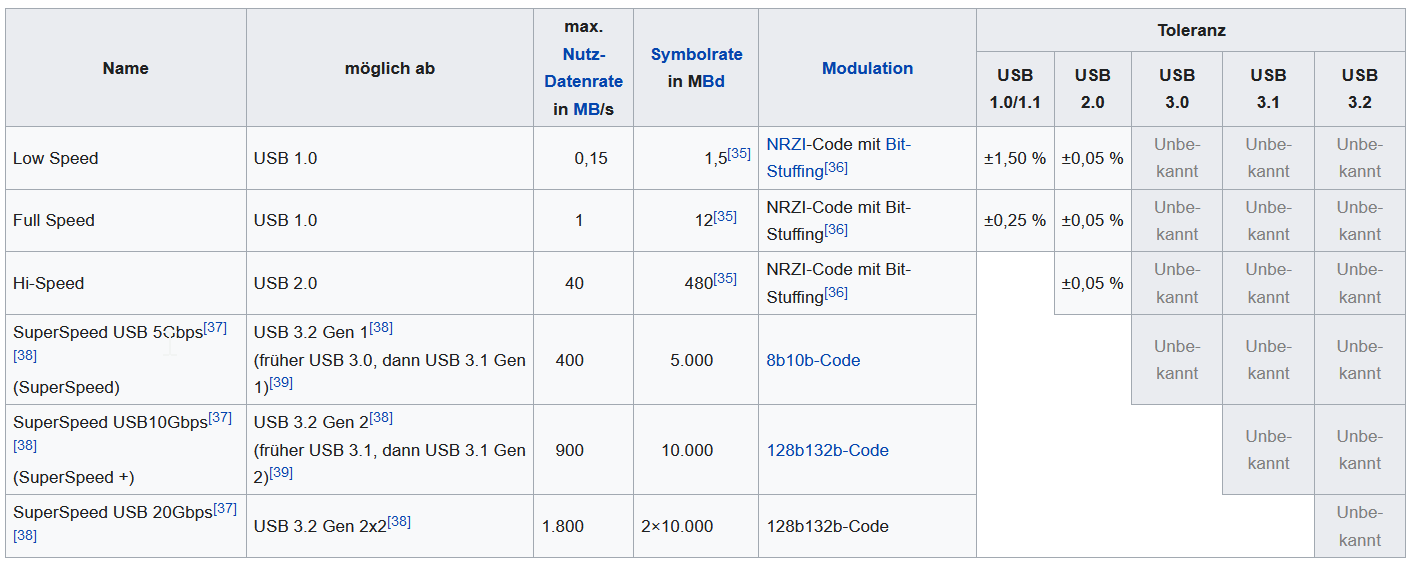The height and width of the screenshot is (571, 1410).
Task: Click footnote 36 in Full Speed modulation
Action: [836, 230]
